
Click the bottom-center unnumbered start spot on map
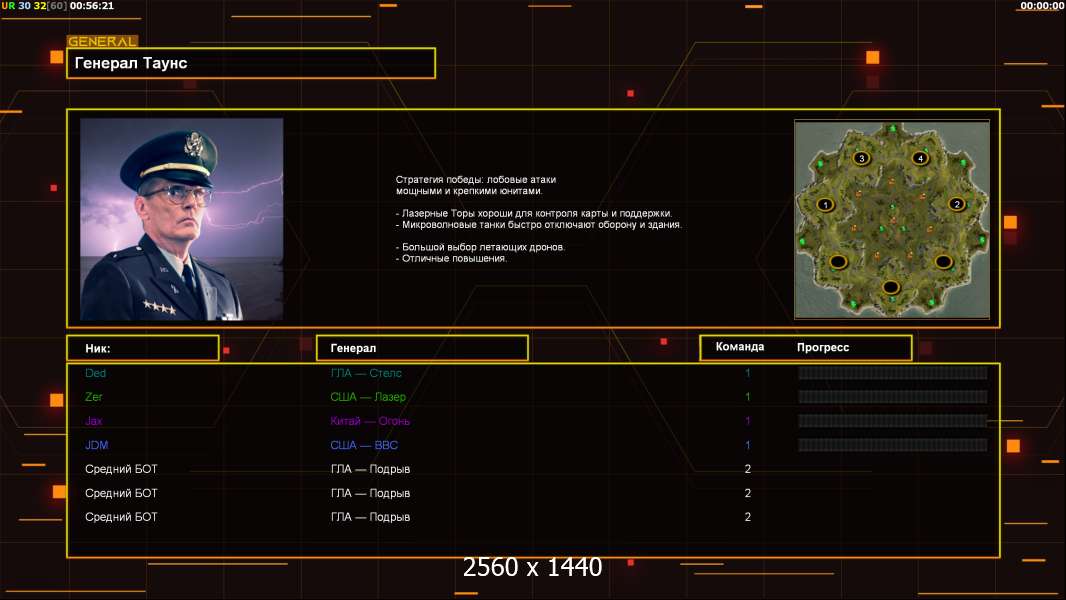pos(890,287)
